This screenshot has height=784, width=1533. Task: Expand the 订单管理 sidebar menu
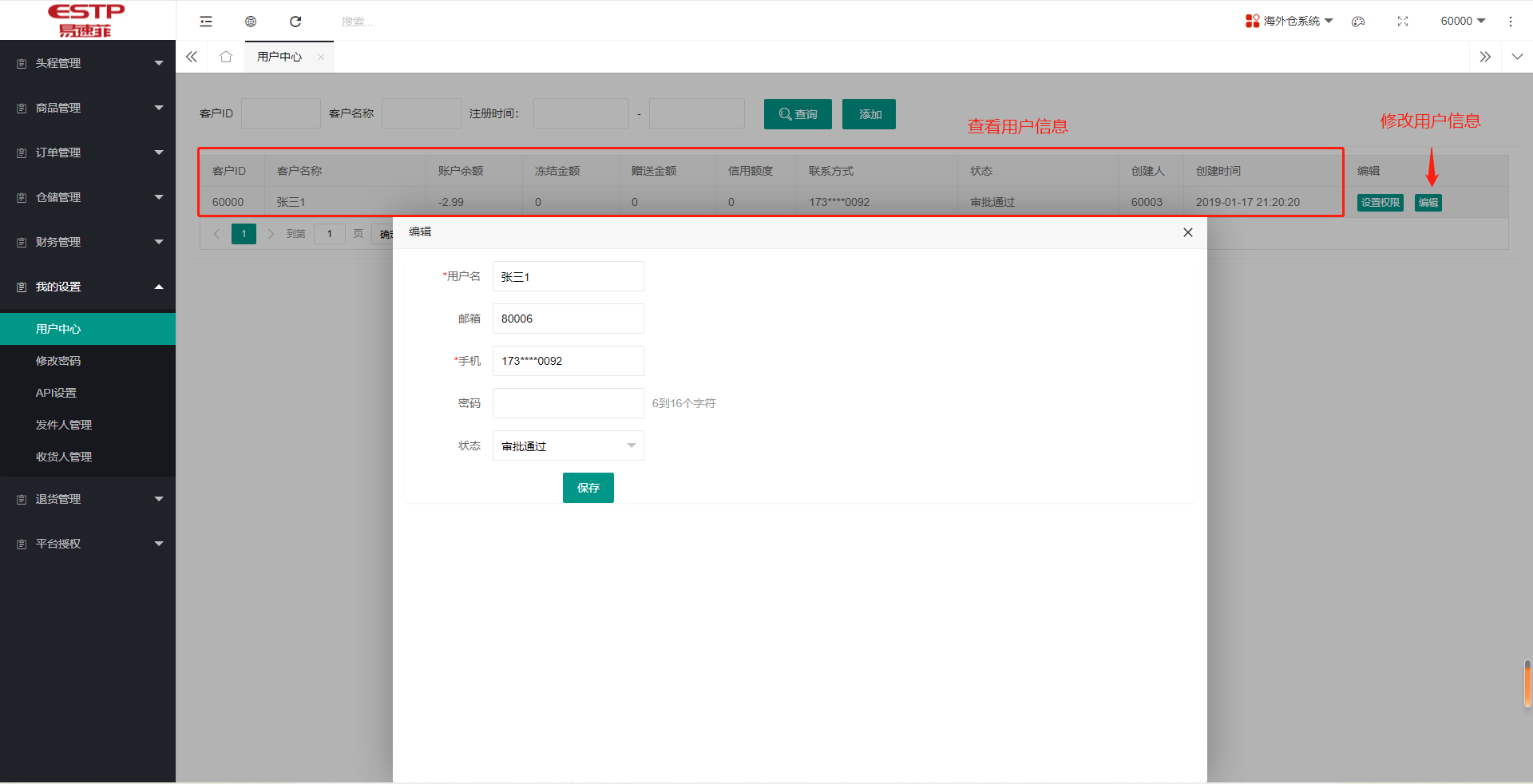[88, 152]
